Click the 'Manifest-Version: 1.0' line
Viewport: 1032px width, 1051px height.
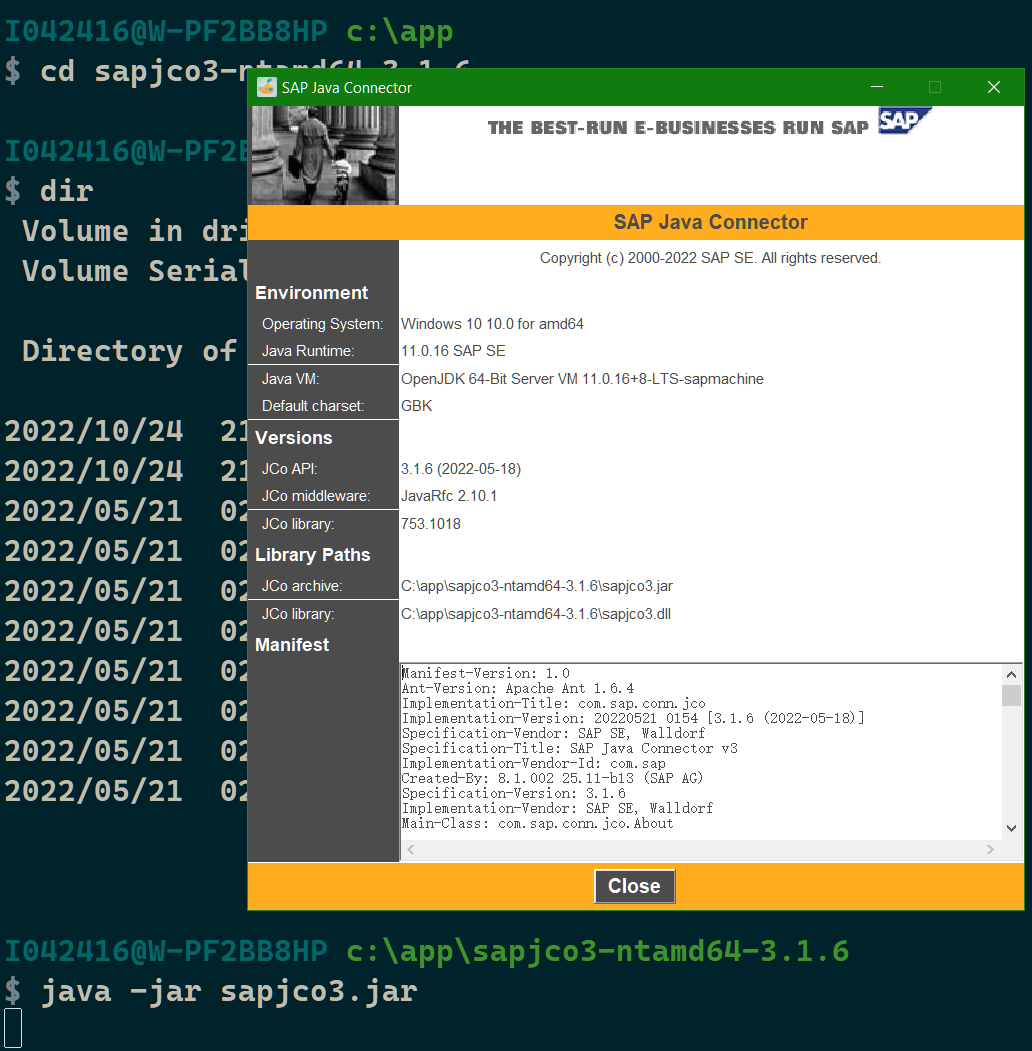pyautogui.click(x=486, y=673)
